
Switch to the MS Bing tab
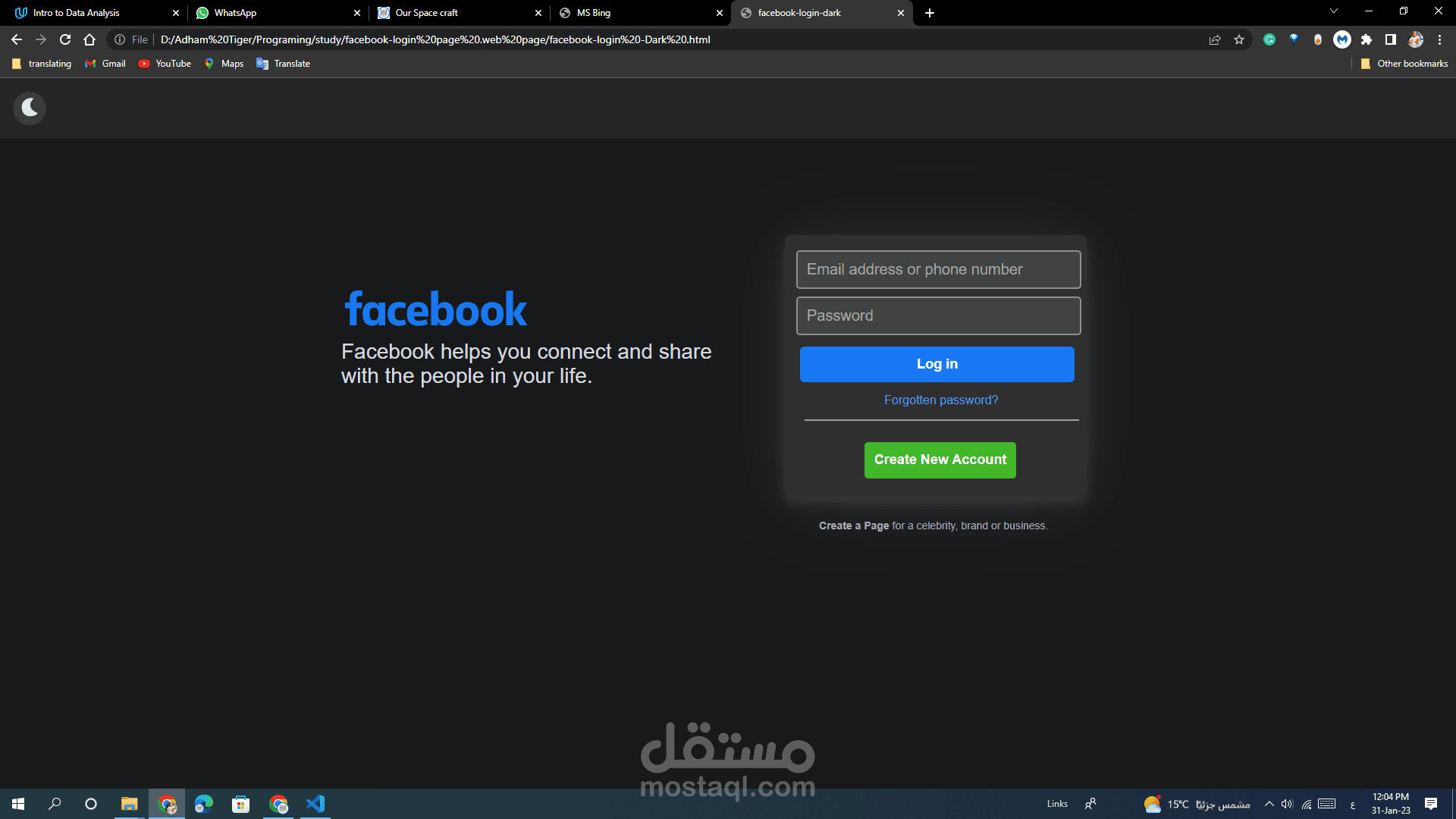639,13
